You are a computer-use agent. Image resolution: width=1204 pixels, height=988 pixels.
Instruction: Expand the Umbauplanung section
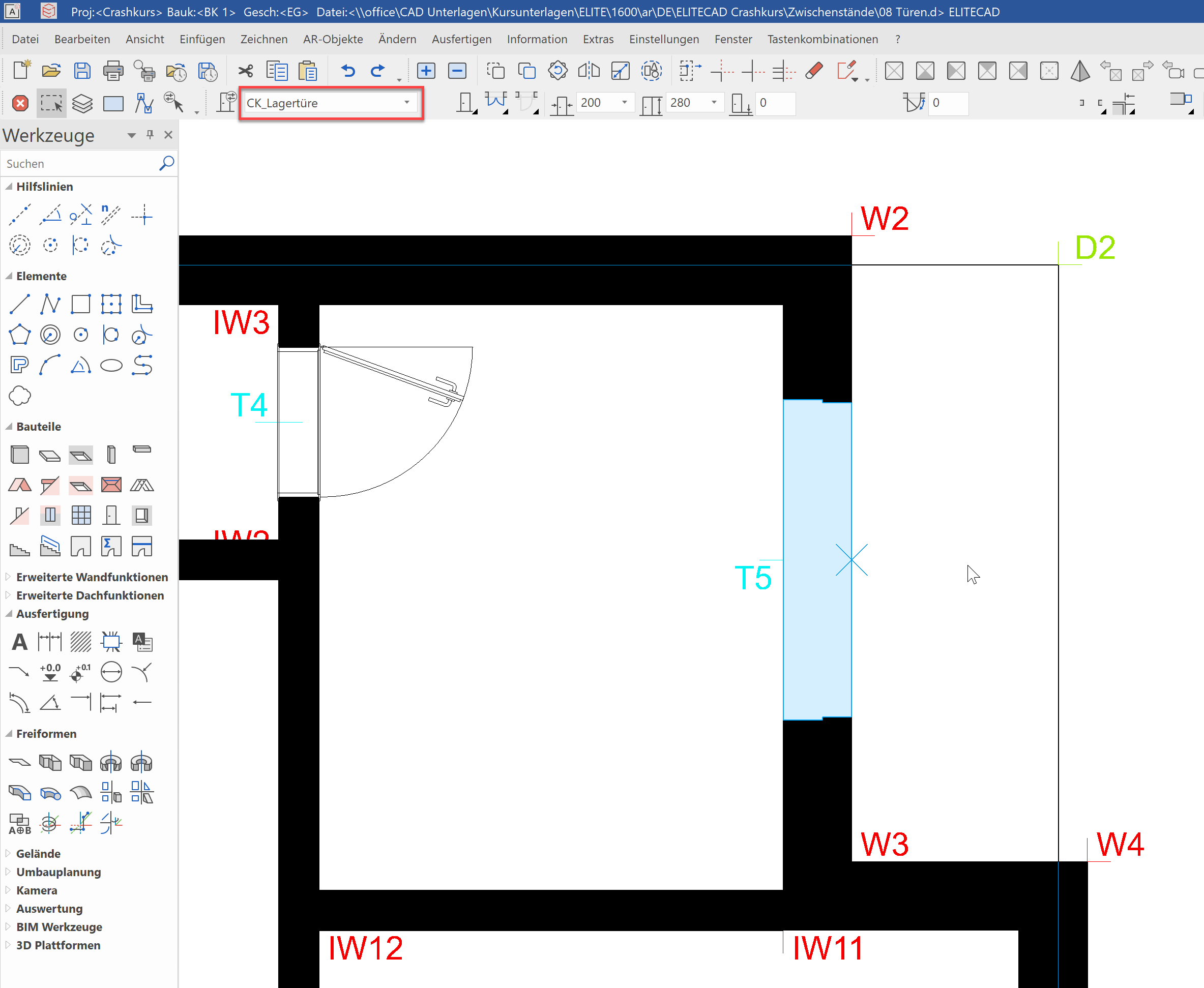pos(8,872)
